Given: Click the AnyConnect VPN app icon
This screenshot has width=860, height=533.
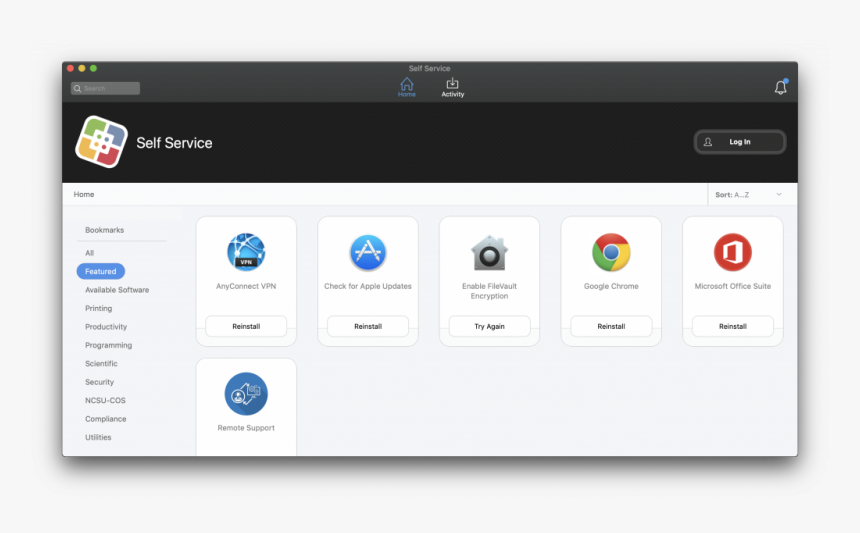Looking at the screenshot, I should pos(246,252).
